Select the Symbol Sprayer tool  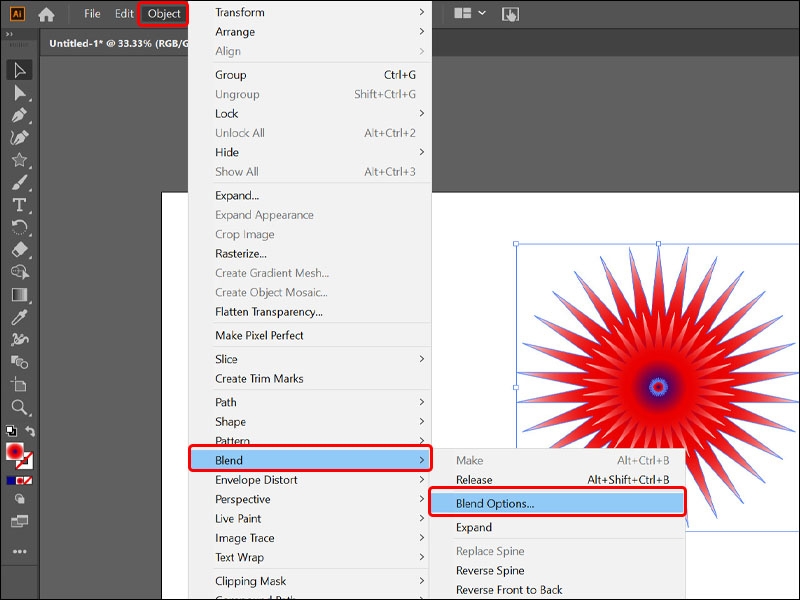click(x=19, y=340)
